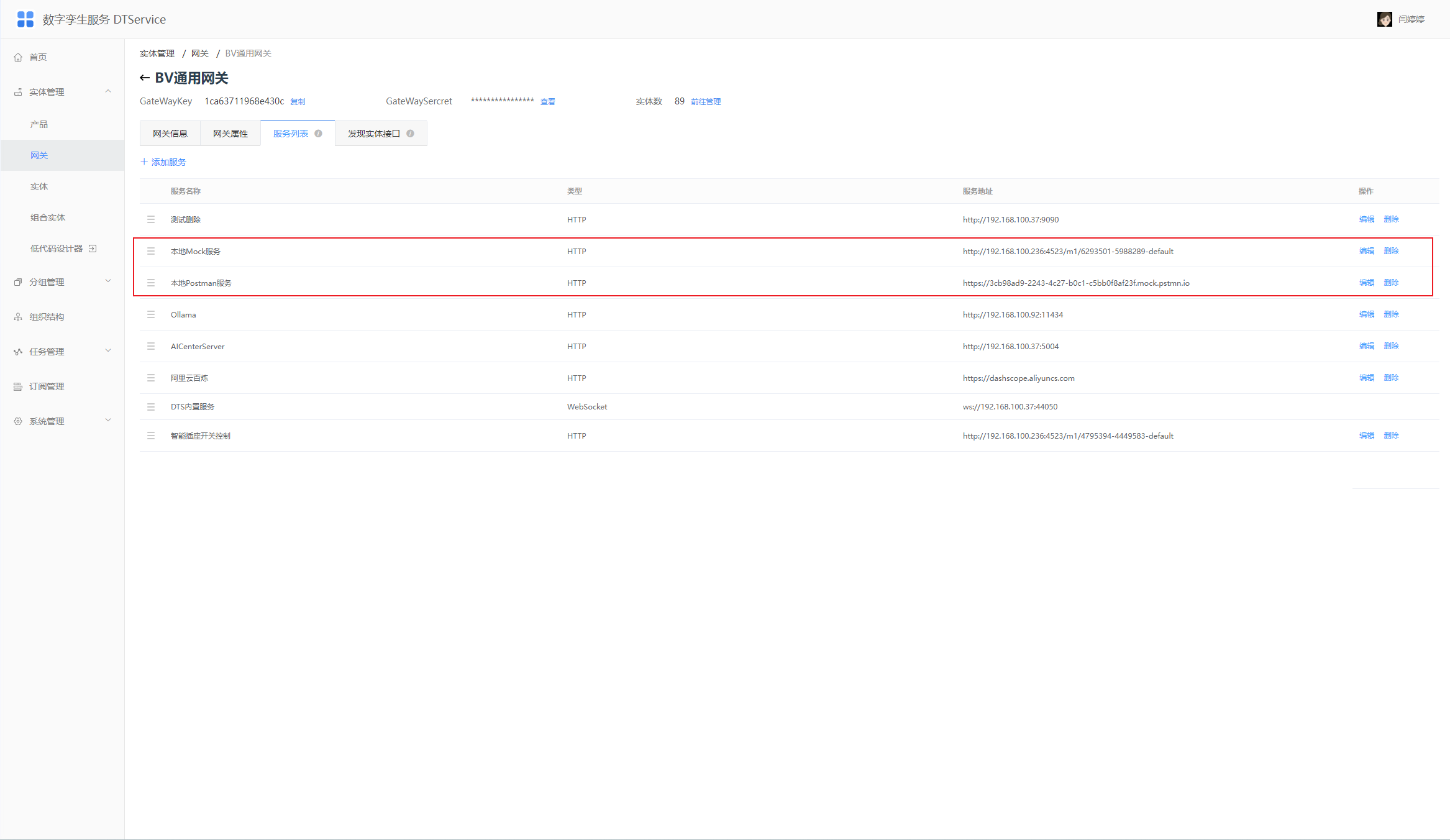Delete the 阿里云百炼 service
Viewport: 1450px width, 840px height.
[x=1392, y=378]
